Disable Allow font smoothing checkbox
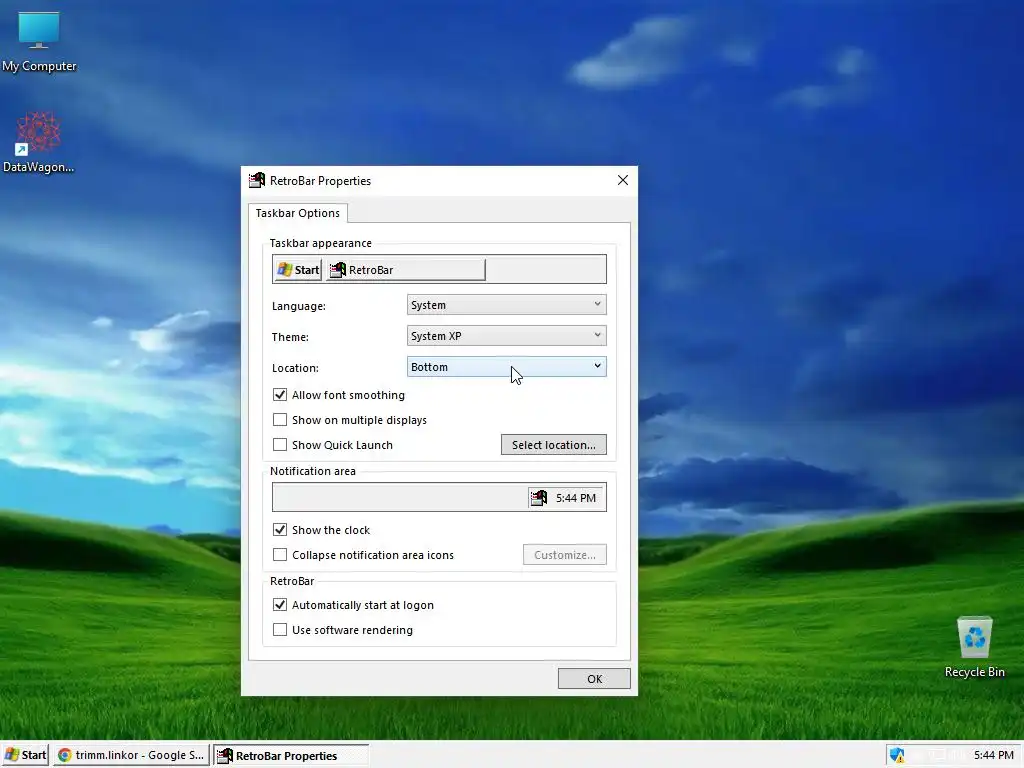This screenshot has width=1024, height=768. click(280, 395)
